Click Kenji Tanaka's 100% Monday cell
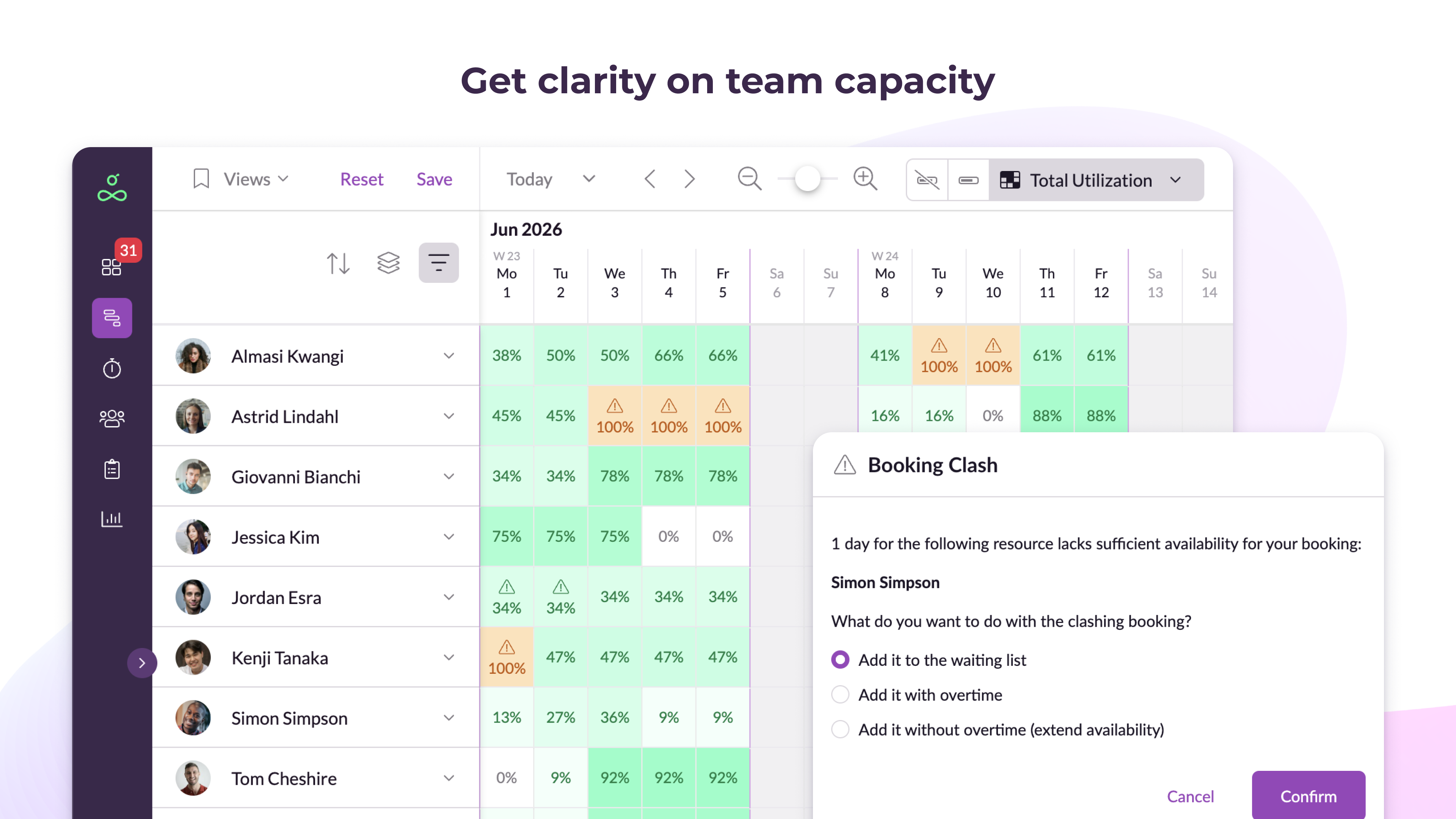The width and height of the screenshot is (1456, 819). pyautogui.click(x=507, y=657)
